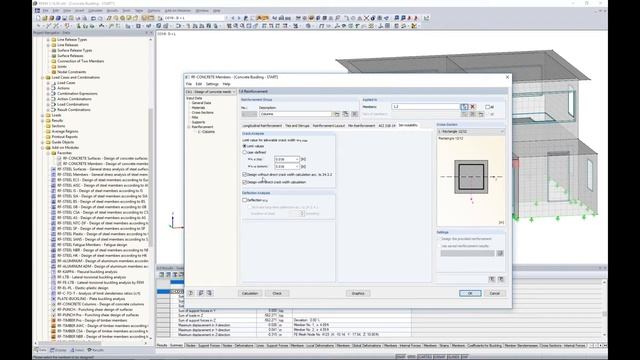
Task: Open the Help menu in RF-CONCRETE dialog
Action: (227, 84)
